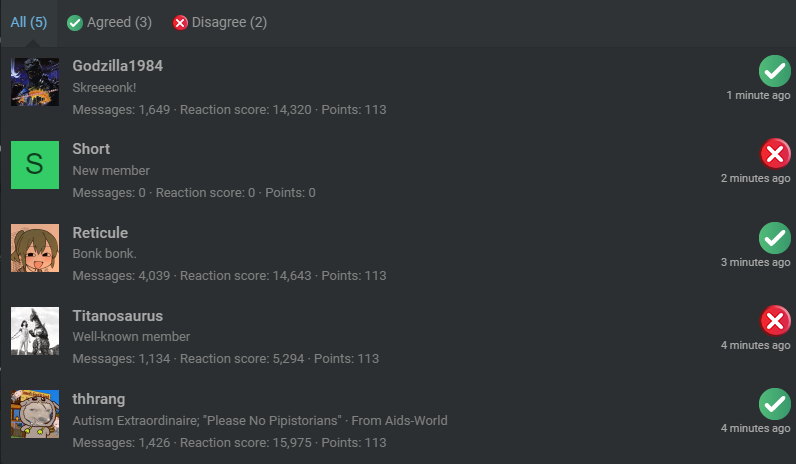Open Godzilla1984's avatar thumbnail
Image resolution: width=796 pixels, height=464 pixels.
pos(35,82)
